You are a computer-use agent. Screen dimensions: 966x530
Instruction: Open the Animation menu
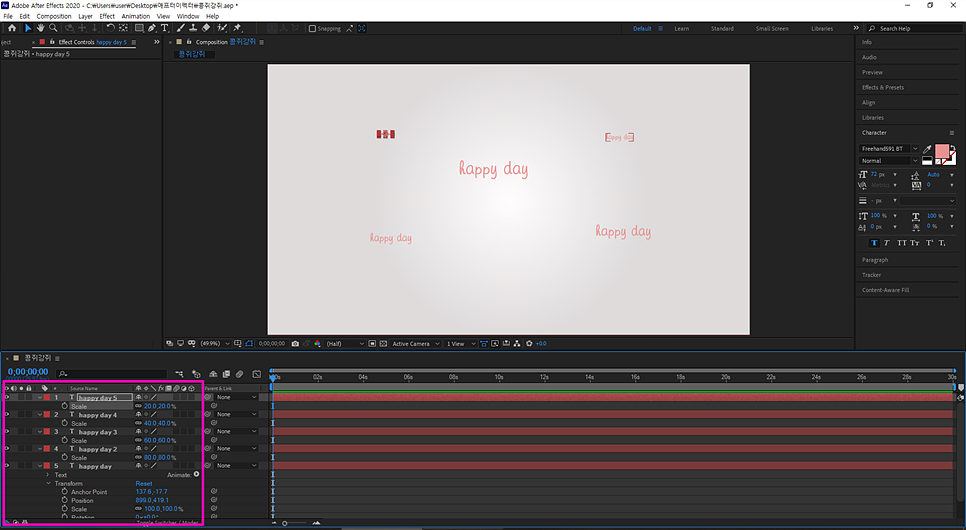pos(136,16)
